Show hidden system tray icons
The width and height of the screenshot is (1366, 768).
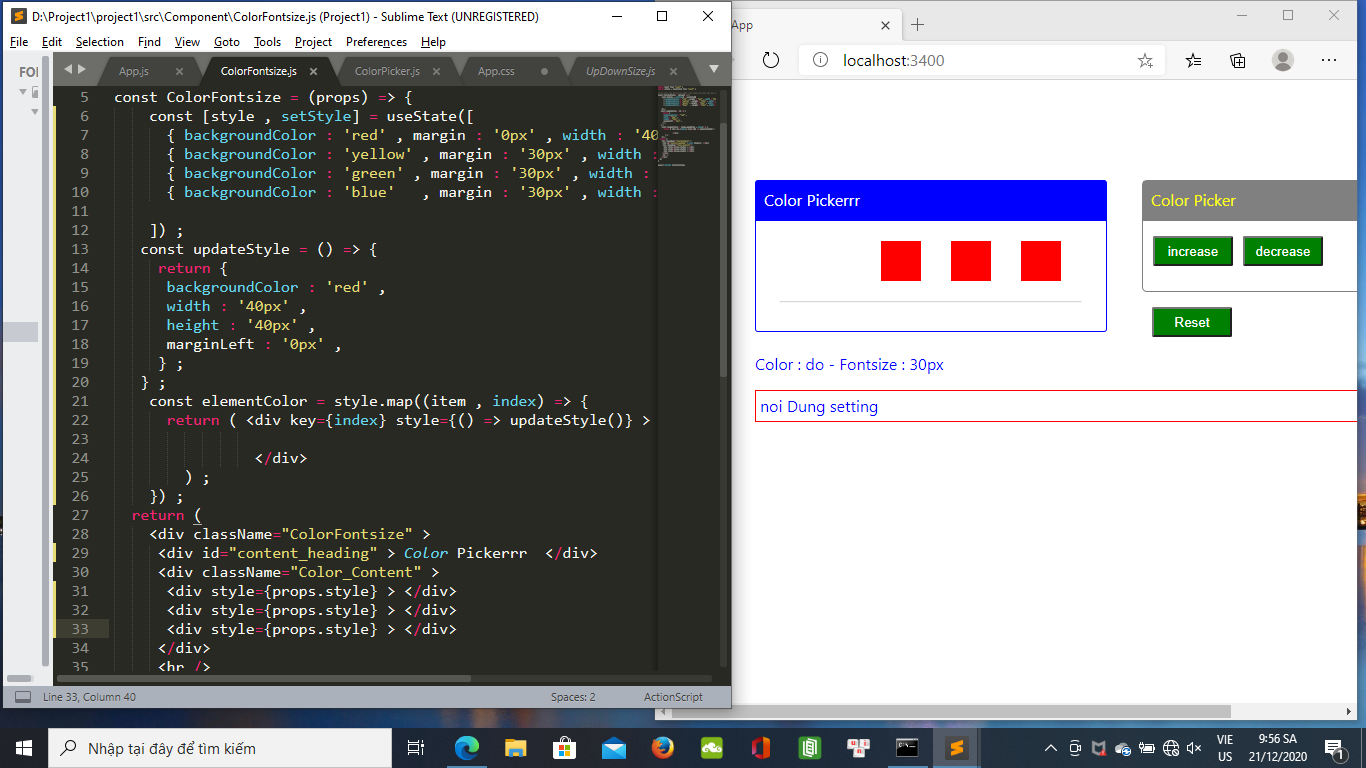coord(1051,748)
